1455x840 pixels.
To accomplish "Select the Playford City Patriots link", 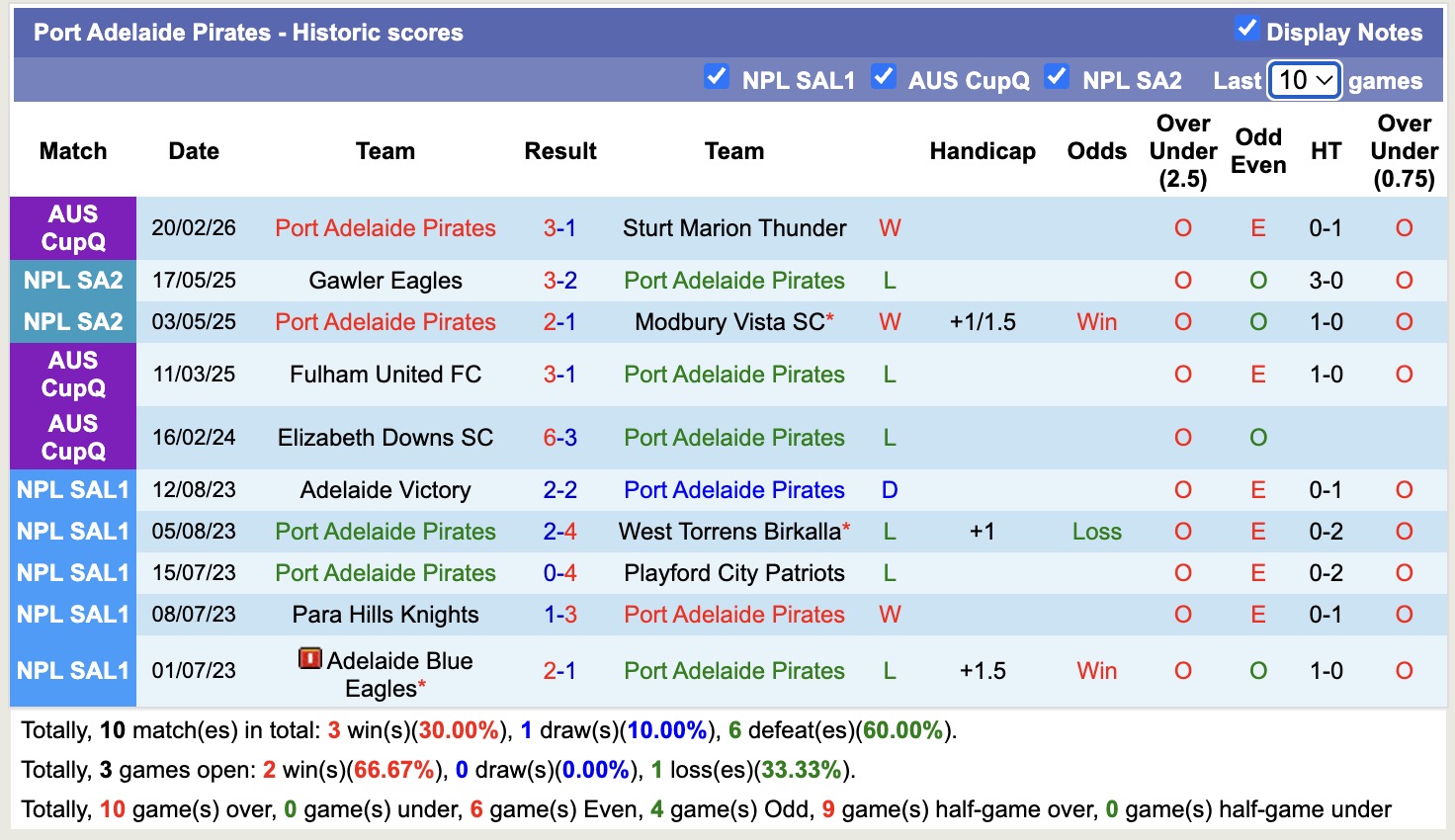I will pyautogui.click(x=733, y=572).
